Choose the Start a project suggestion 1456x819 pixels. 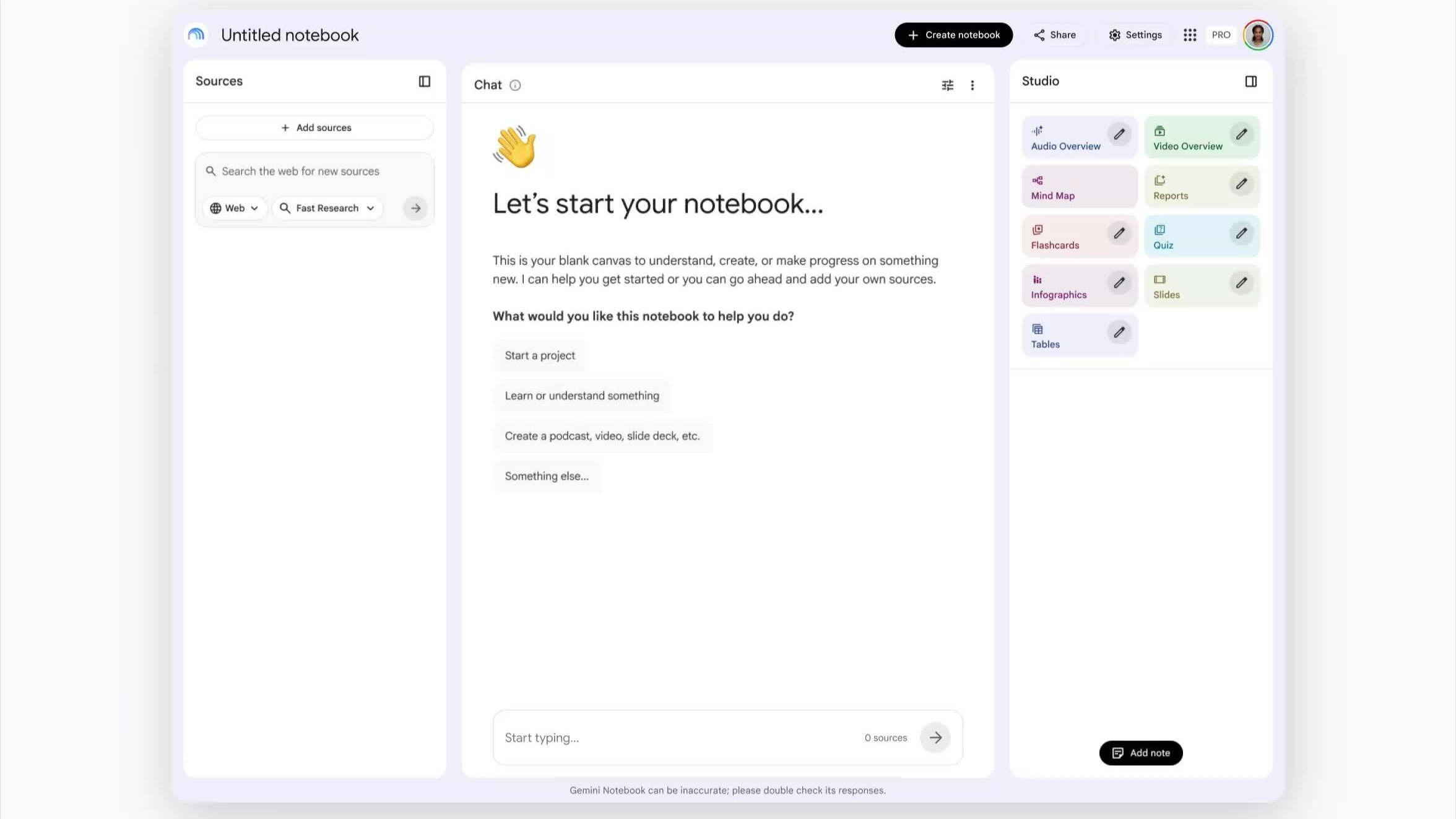click(539, 355)
